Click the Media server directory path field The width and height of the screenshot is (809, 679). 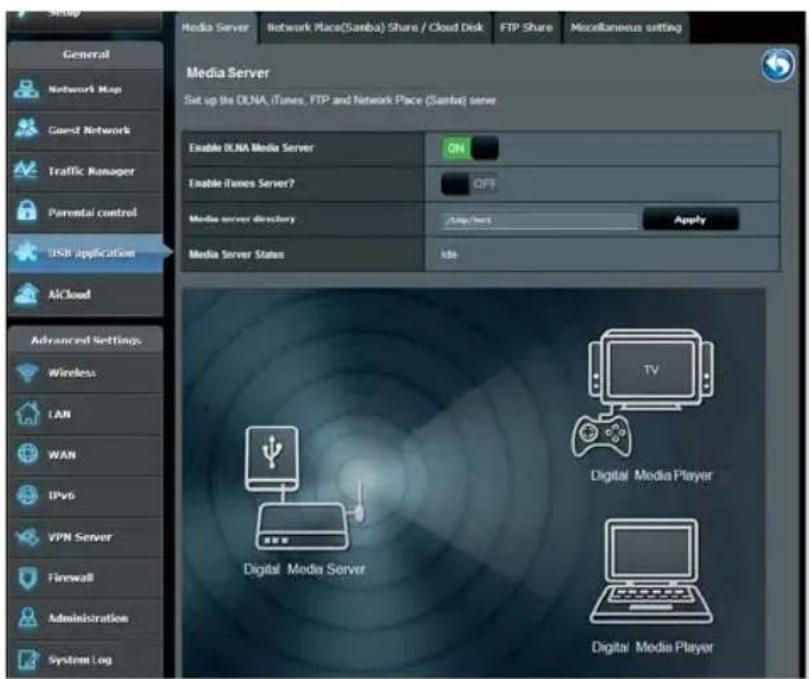coord(540,220)
